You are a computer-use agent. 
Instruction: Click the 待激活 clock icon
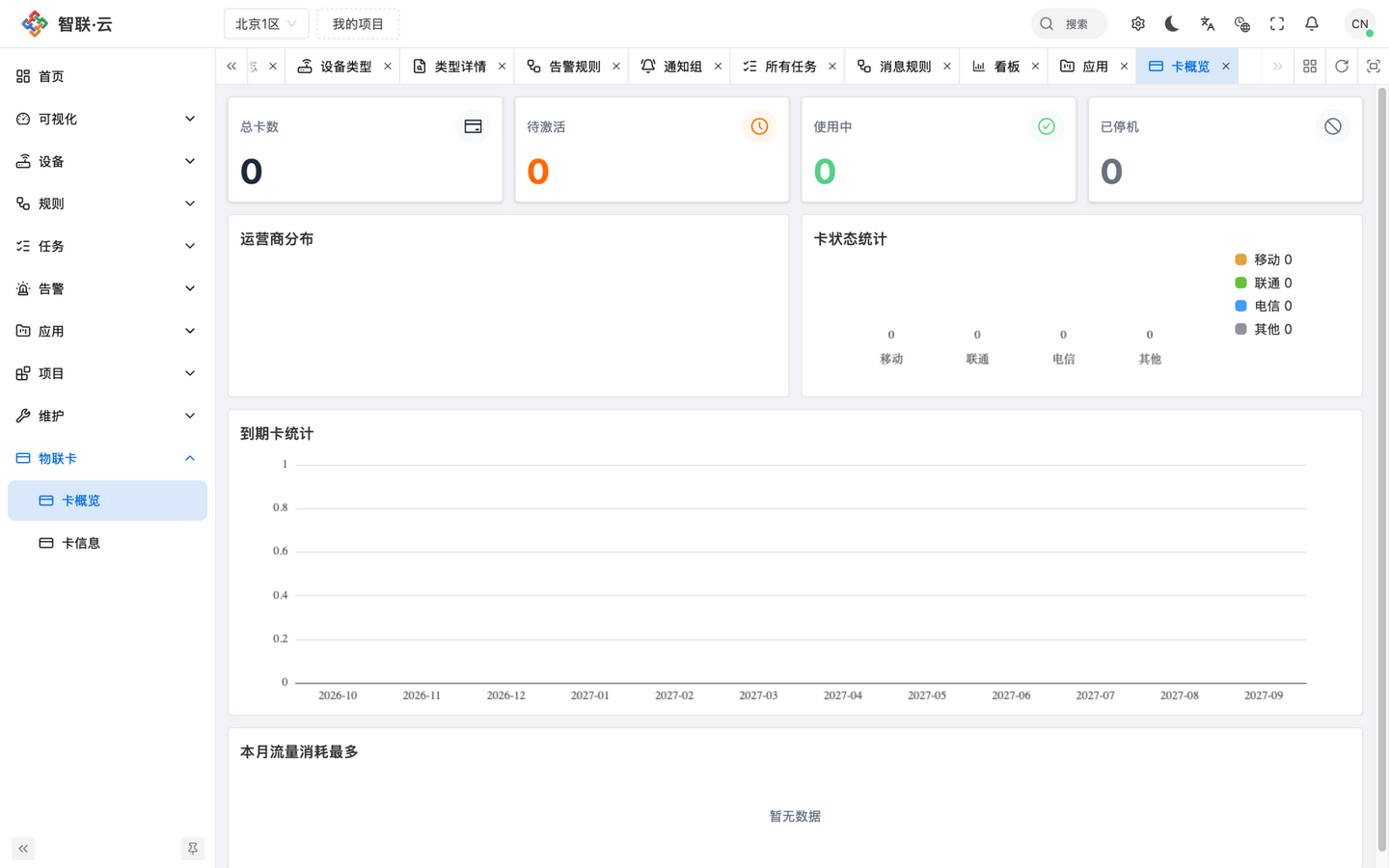point(759,126)
